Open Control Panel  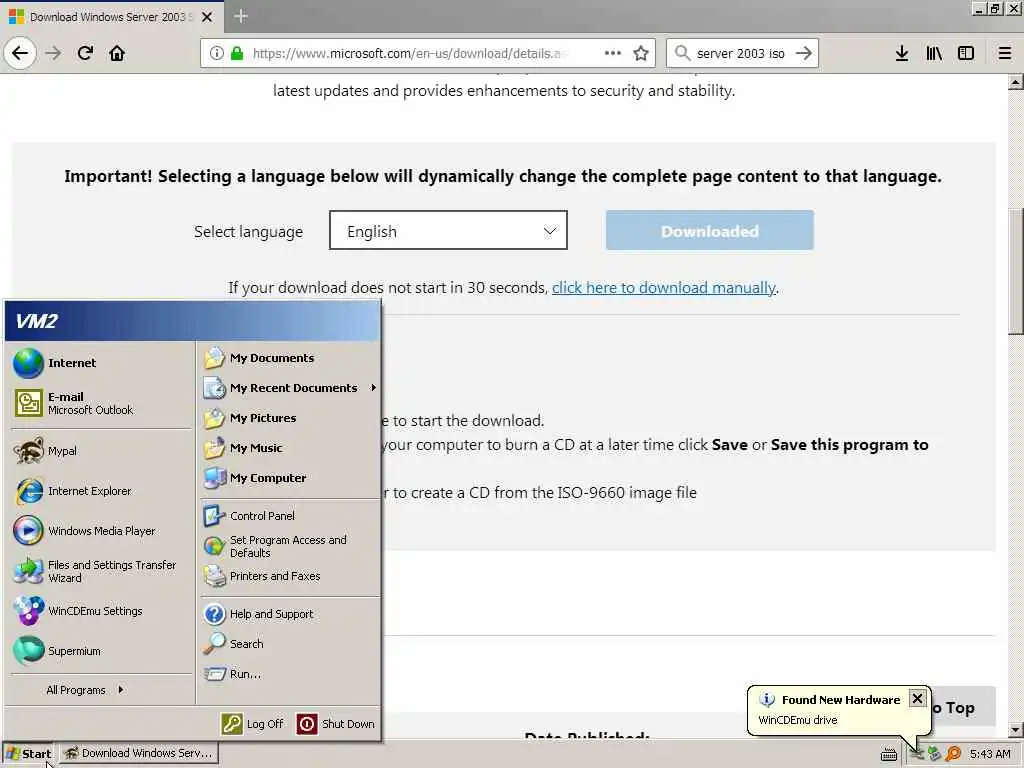pyautogui.click(x=289, y=516)
